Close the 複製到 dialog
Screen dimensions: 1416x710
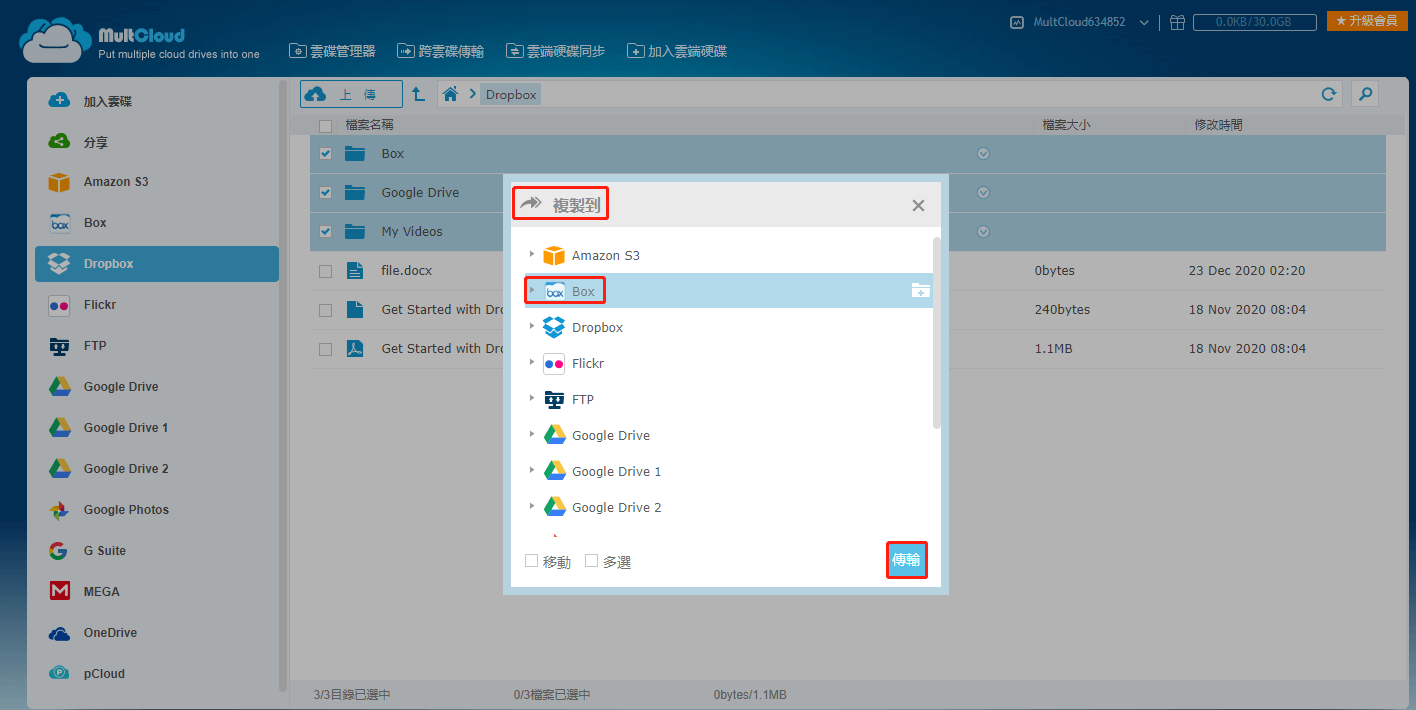tap(918, 205)
